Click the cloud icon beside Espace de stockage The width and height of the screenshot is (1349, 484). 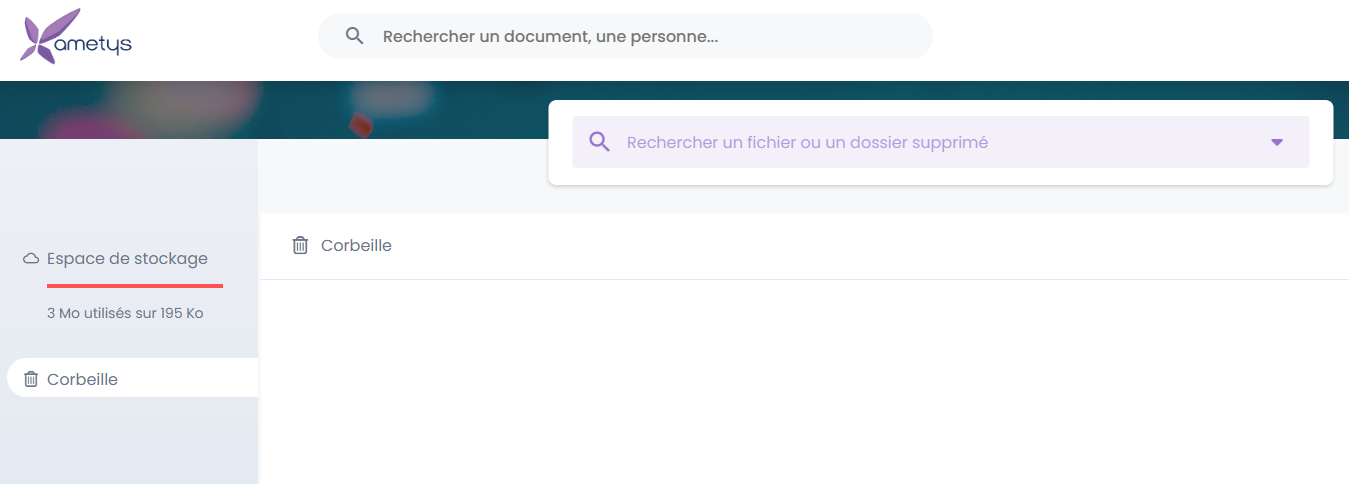coord(31,259)
